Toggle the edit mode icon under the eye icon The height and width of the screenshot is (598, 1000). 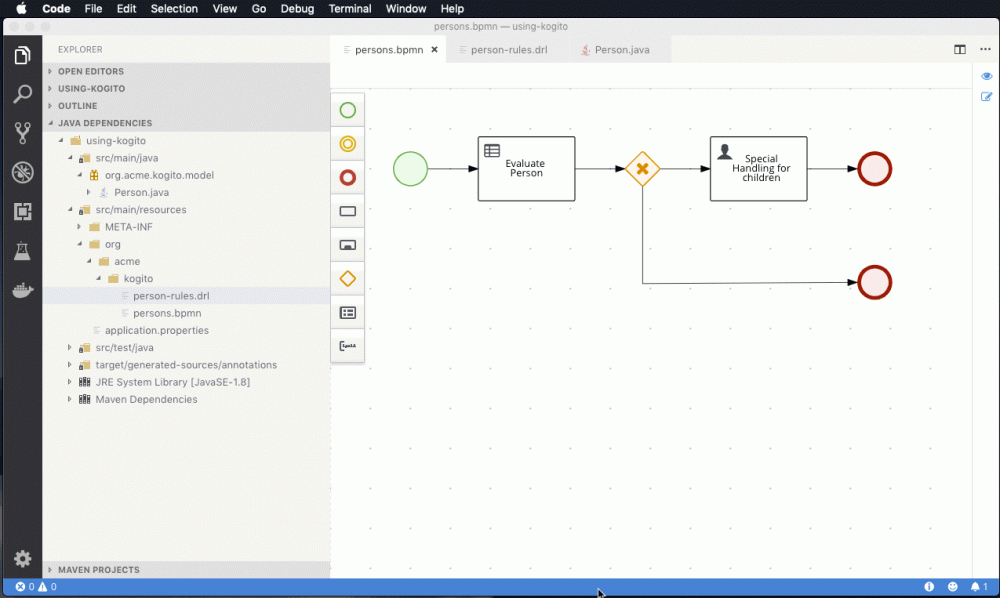coord(986,97)
